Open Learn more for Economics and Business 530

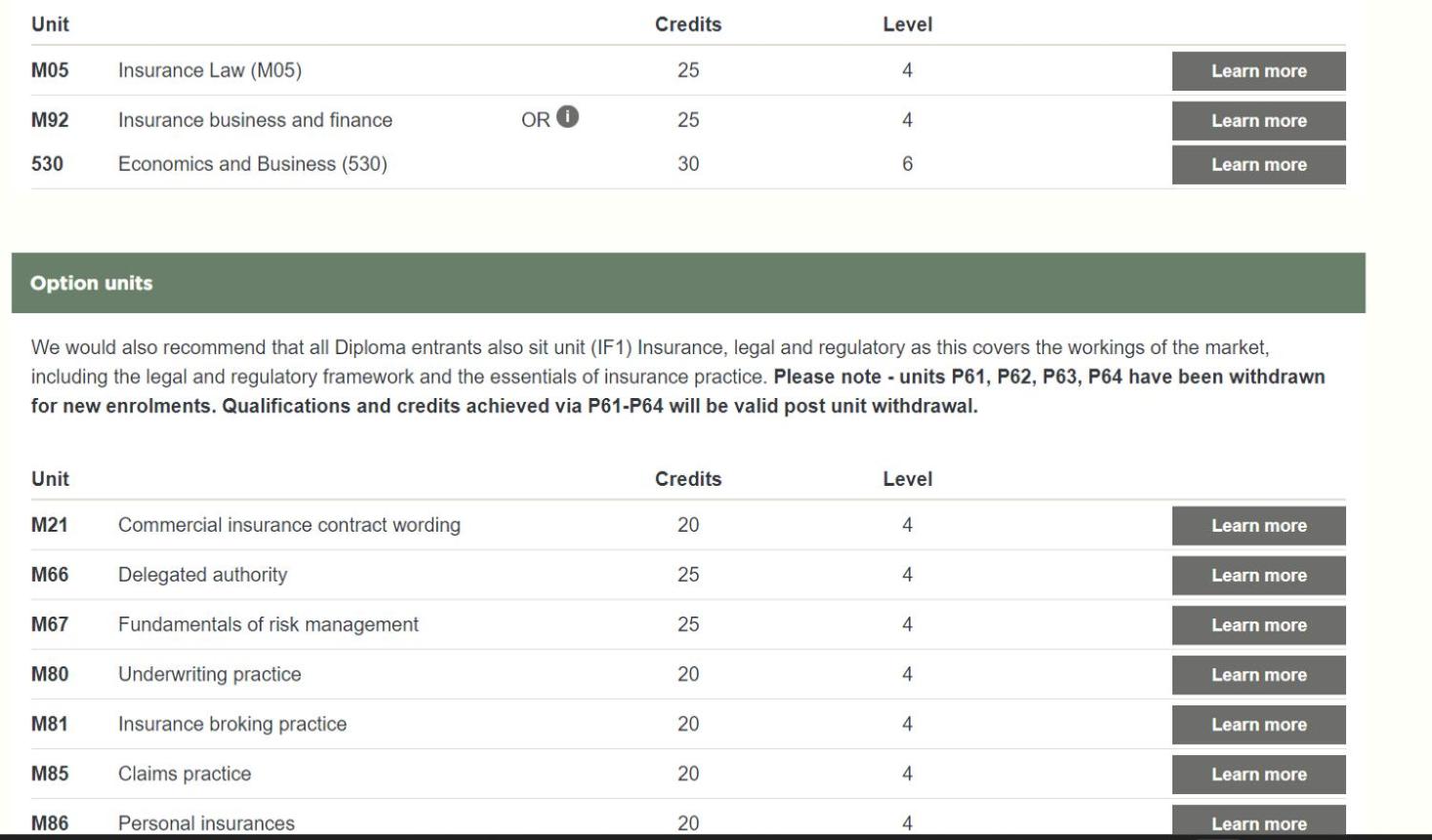[1258, 165]
